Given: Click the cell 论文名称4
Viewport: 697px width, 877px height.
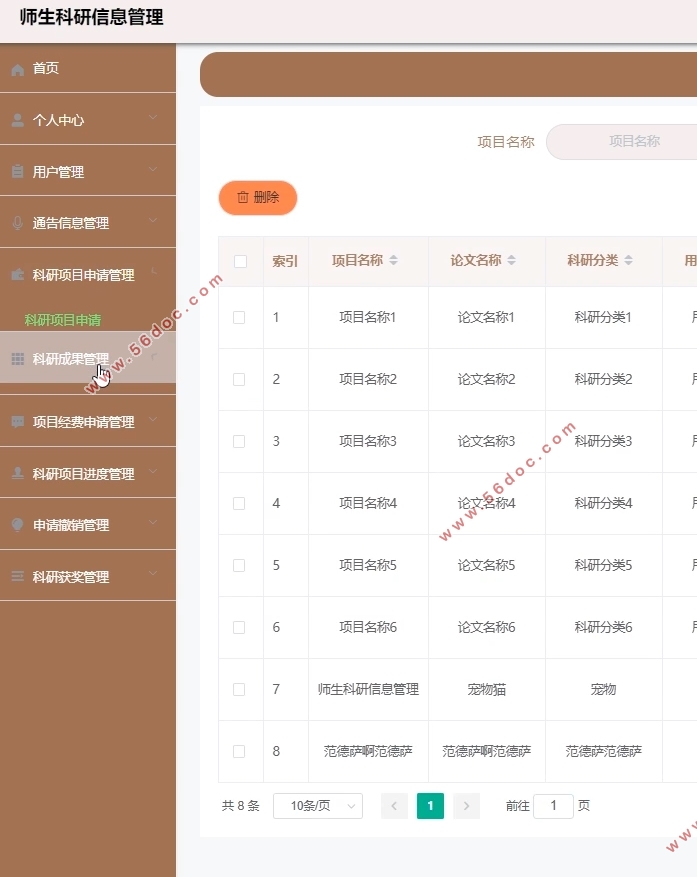Looking at the screenshot, I should click(x=486, y=503).
